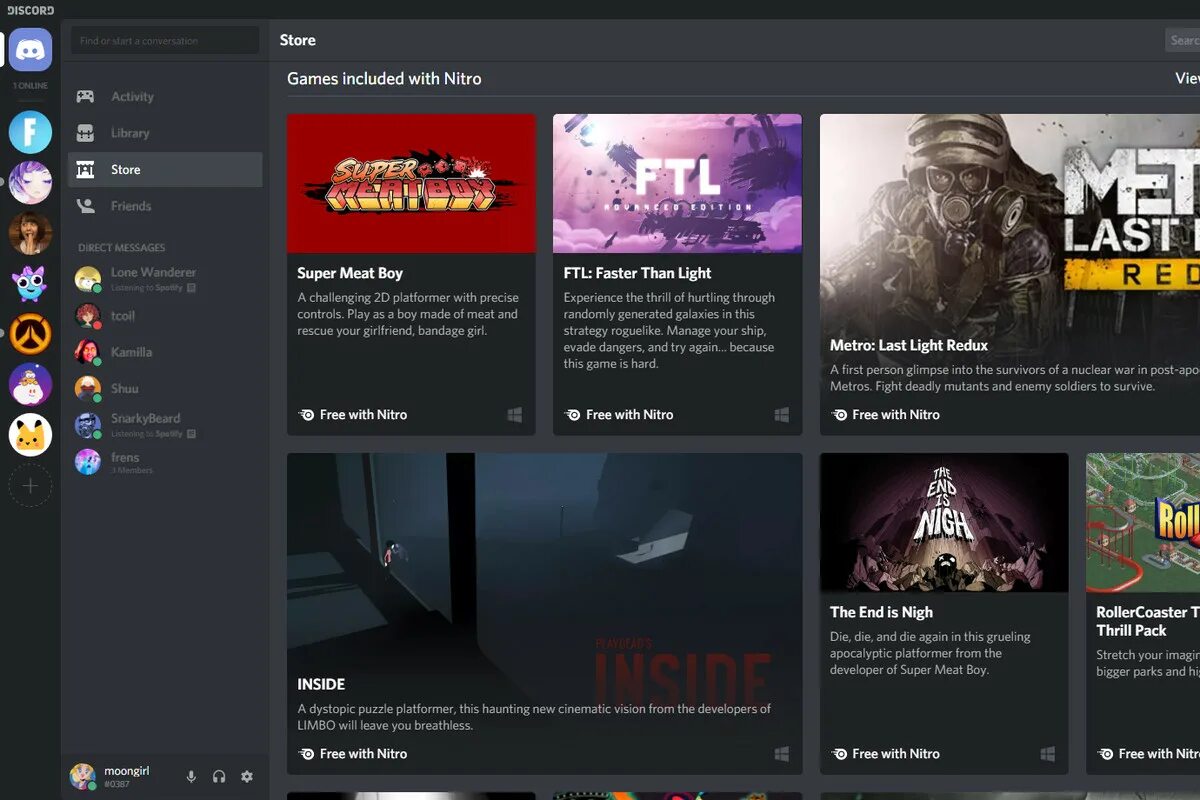Open the brown-haired portrait avatar server
Viewport: 1200px width, 800px height.
(30, 233)
